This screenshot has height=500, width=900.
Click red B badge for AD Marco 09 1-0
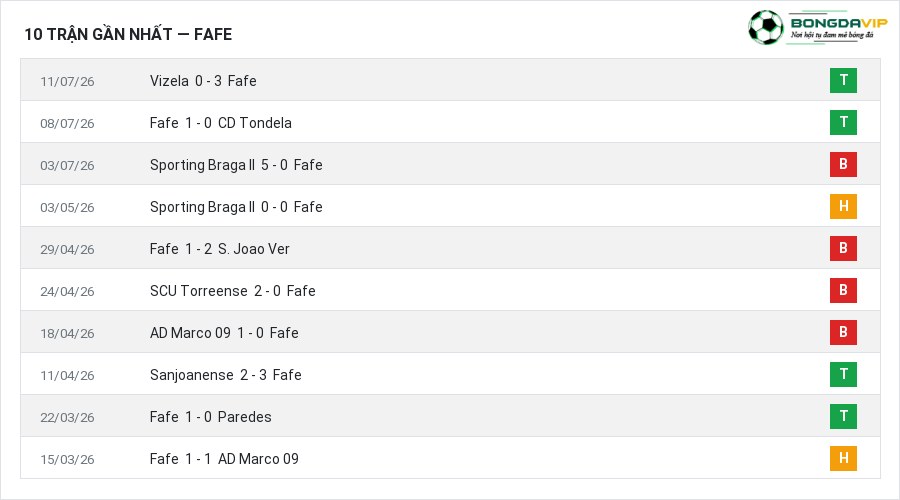pyautogui.click(x=843, y=332)
